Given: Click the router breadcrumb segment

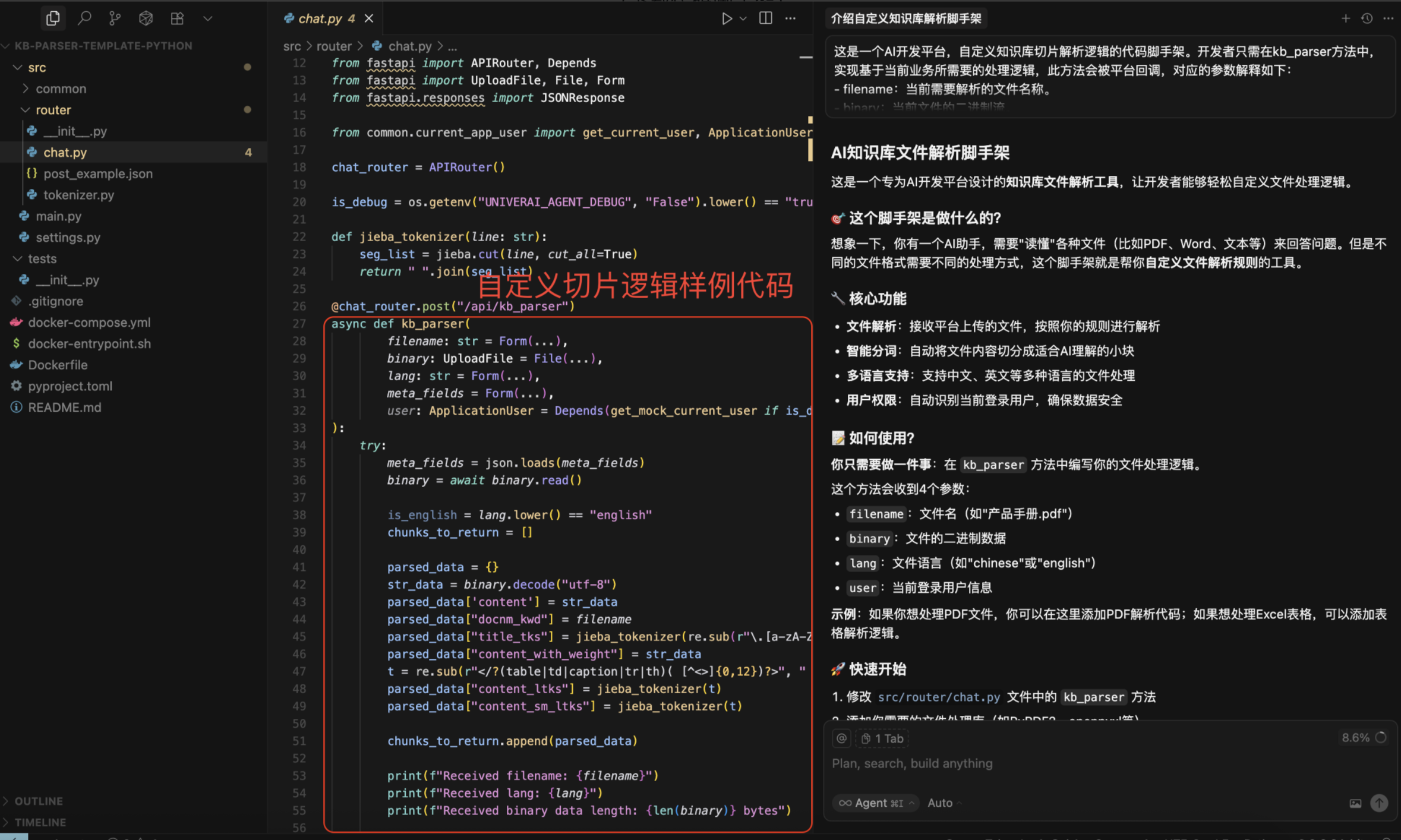Looking at the screenshot, I should click(334, 46).
